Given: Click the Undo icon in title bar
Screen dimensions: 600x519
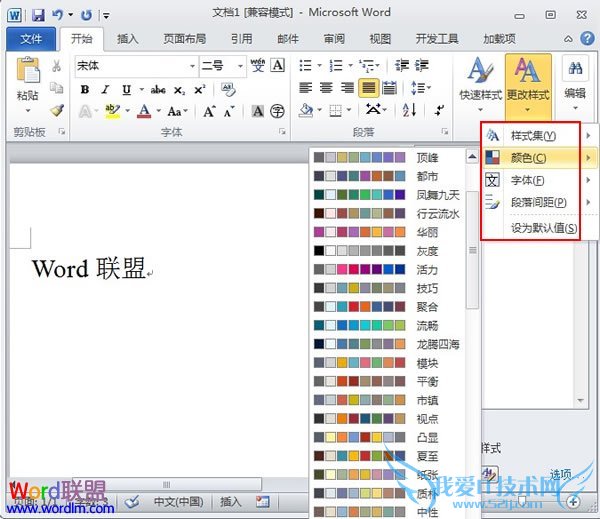Looking at the screenshot, I should click(59, 15).
